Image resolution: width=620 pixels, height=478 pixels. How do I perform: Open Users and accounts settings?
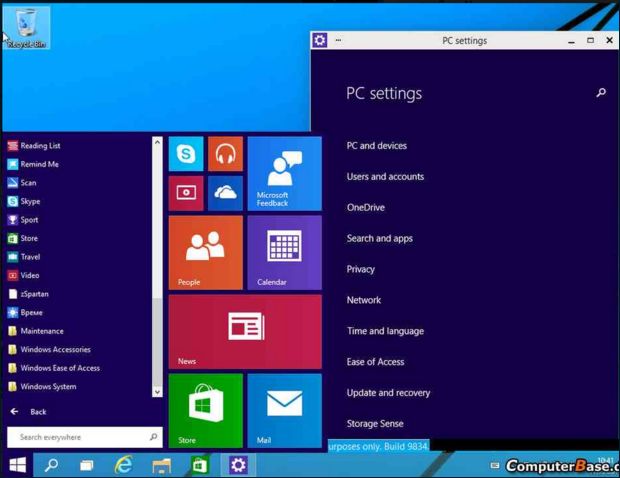[x=386, y=177]
